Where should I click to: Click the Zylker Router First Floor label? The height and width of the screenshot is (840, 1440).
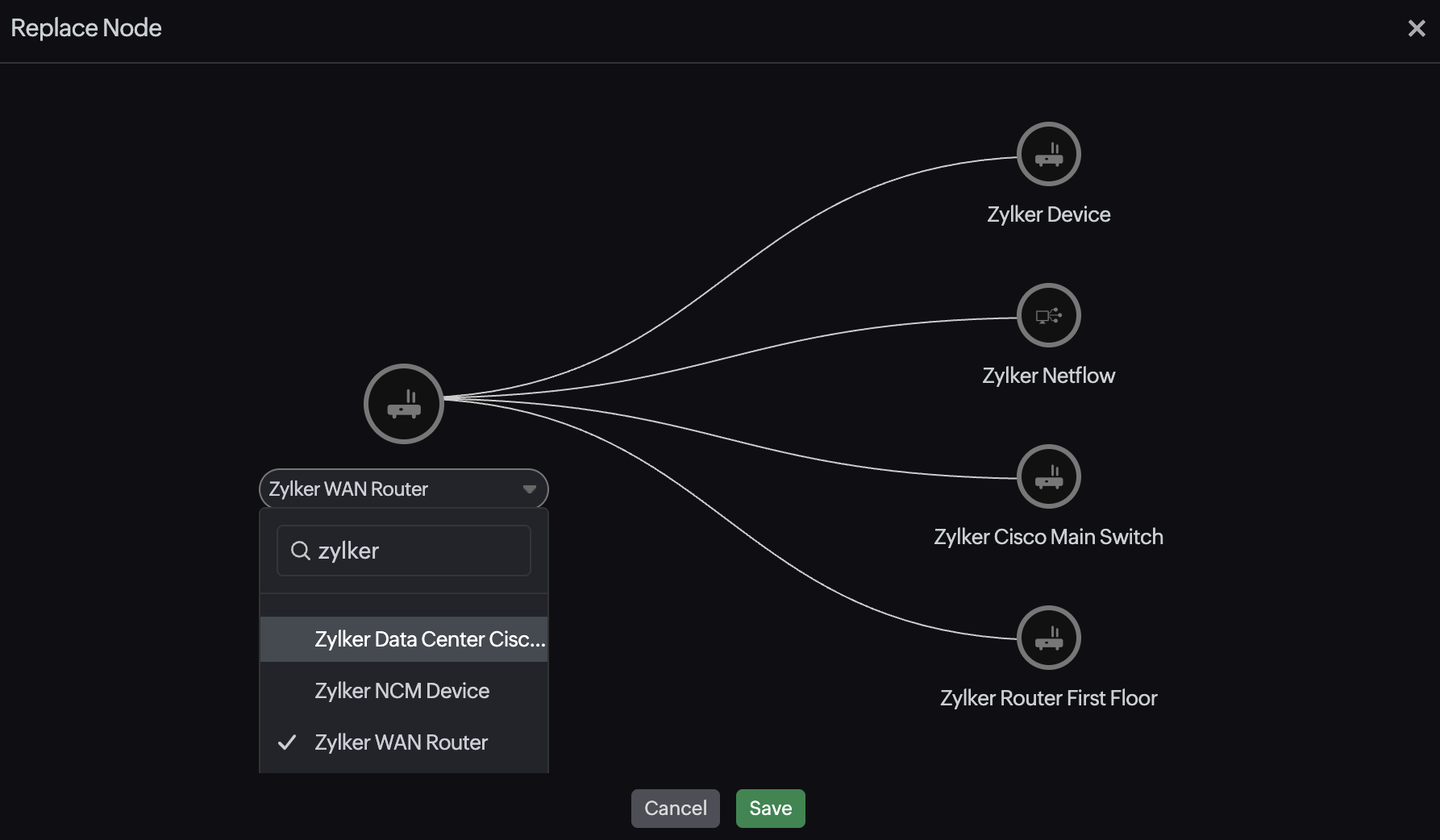pyautogui.click(x=1048, y=698)
